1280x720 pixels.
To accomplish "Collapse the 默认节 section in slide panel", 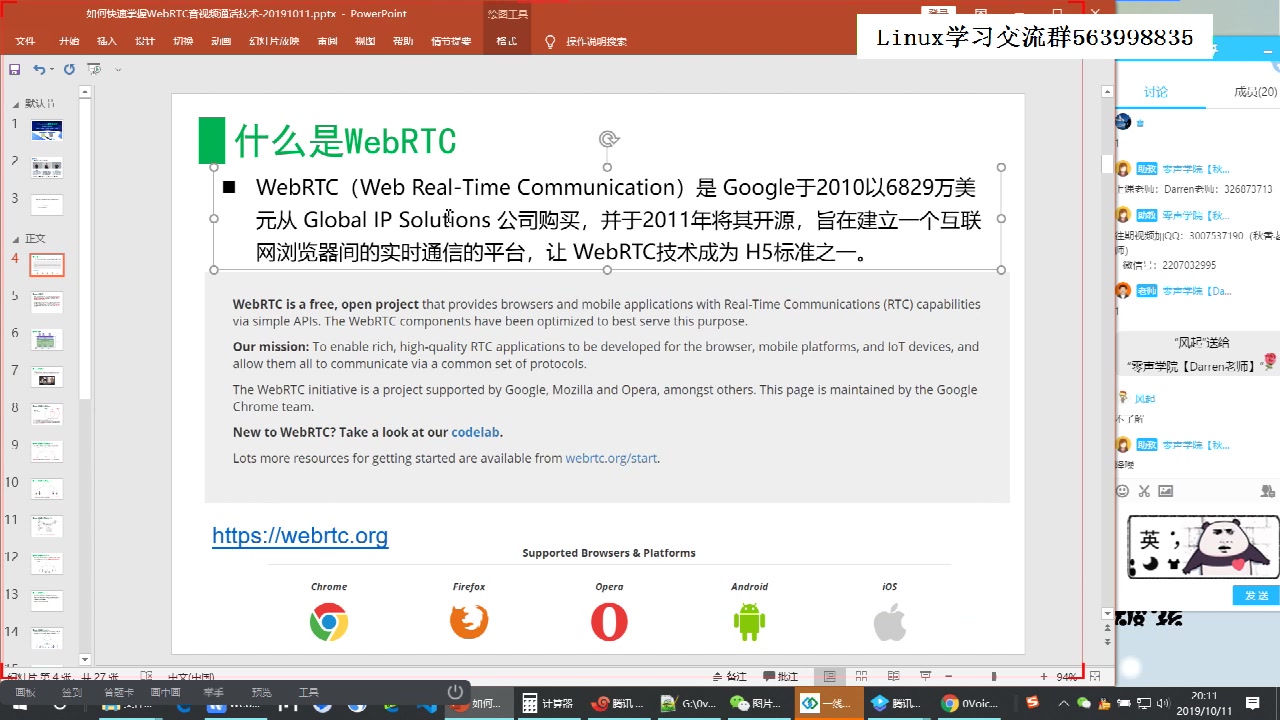I will (16, 103).
